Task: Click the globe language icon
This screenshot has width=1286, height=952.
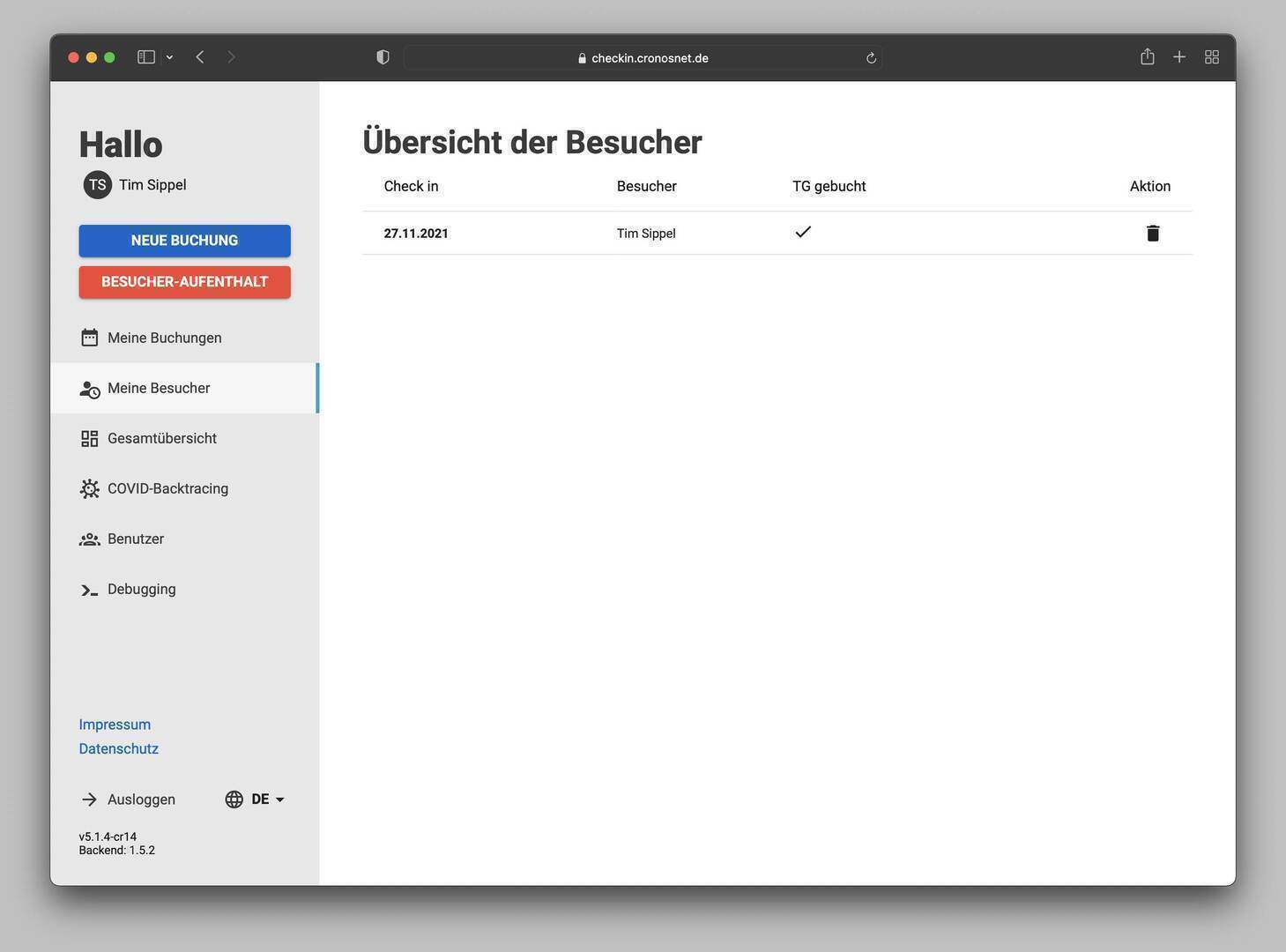Action: 234,800
